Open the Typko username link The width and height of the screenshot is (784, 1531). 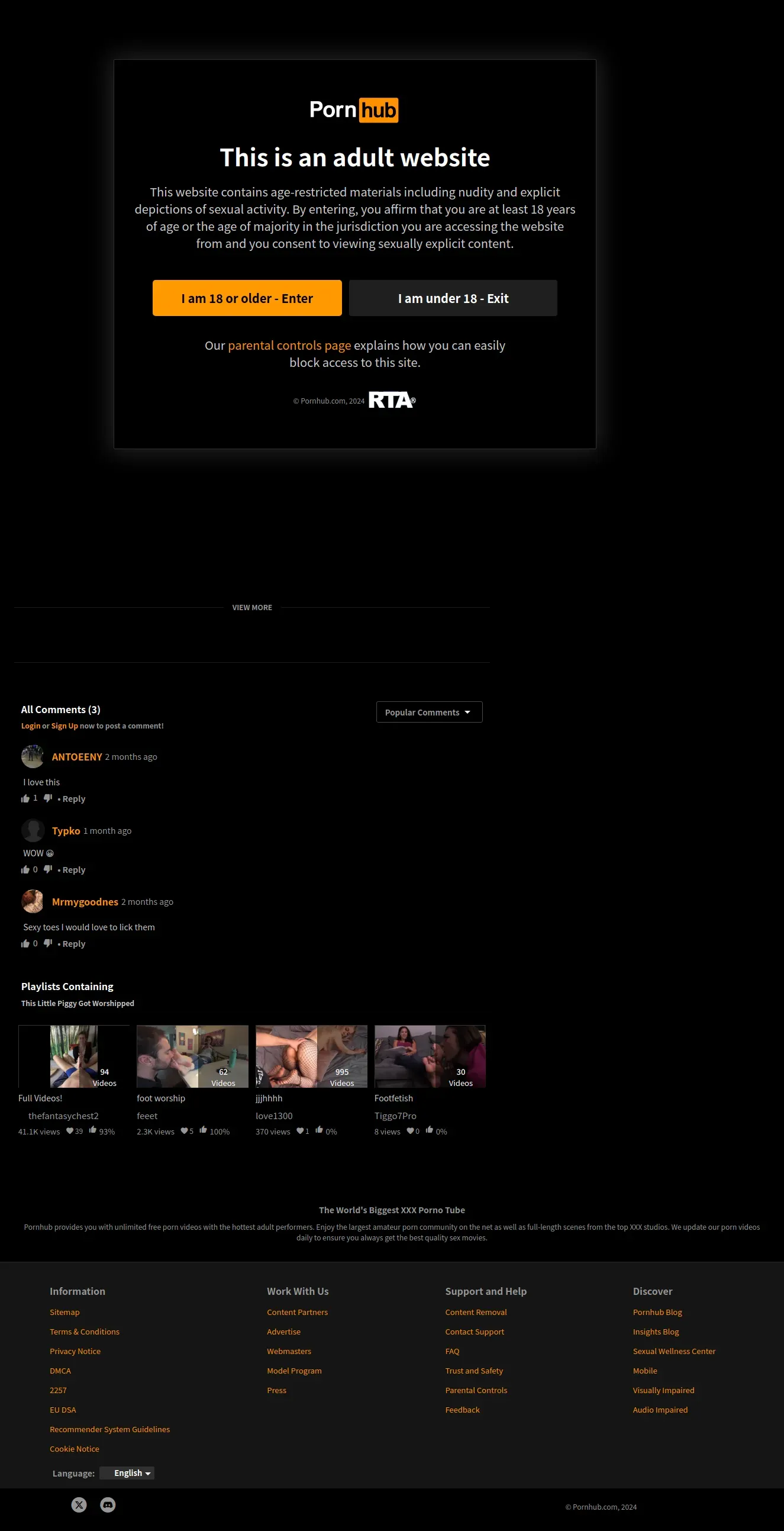coord(66,831)
